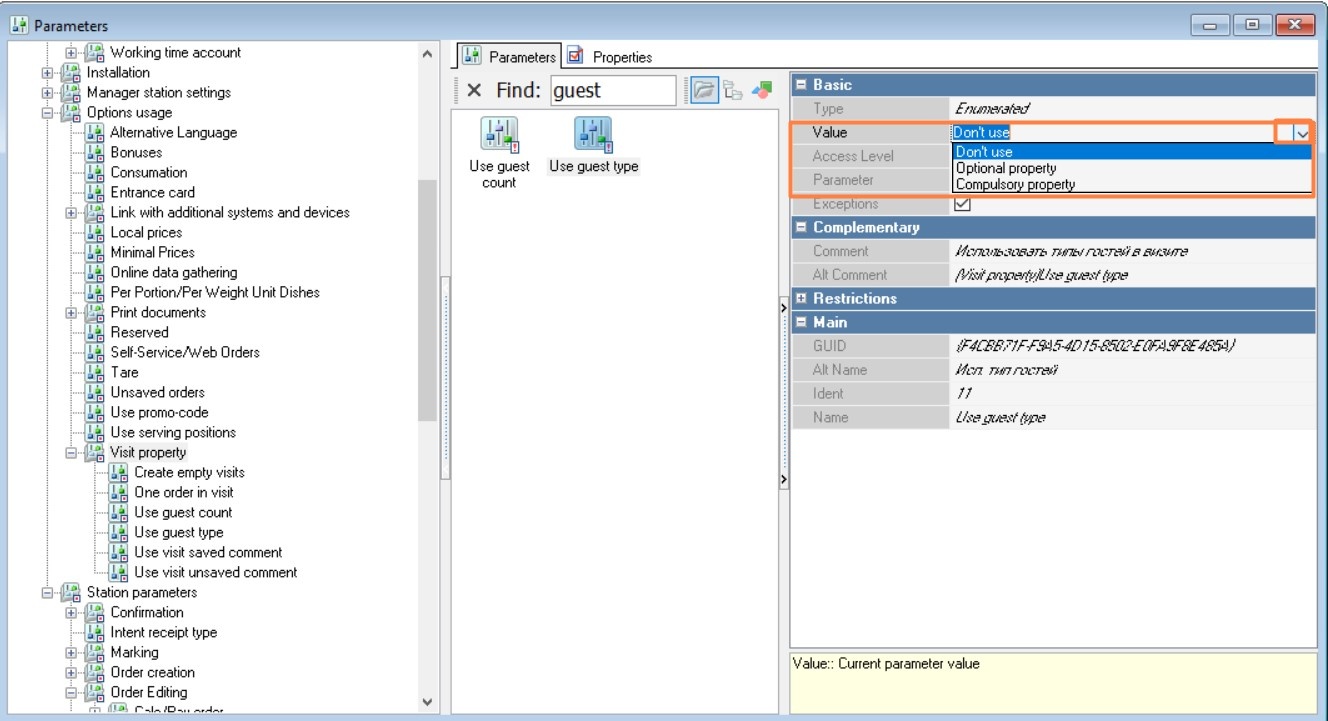Click the Find input field containing guest

tap(613, 90)
